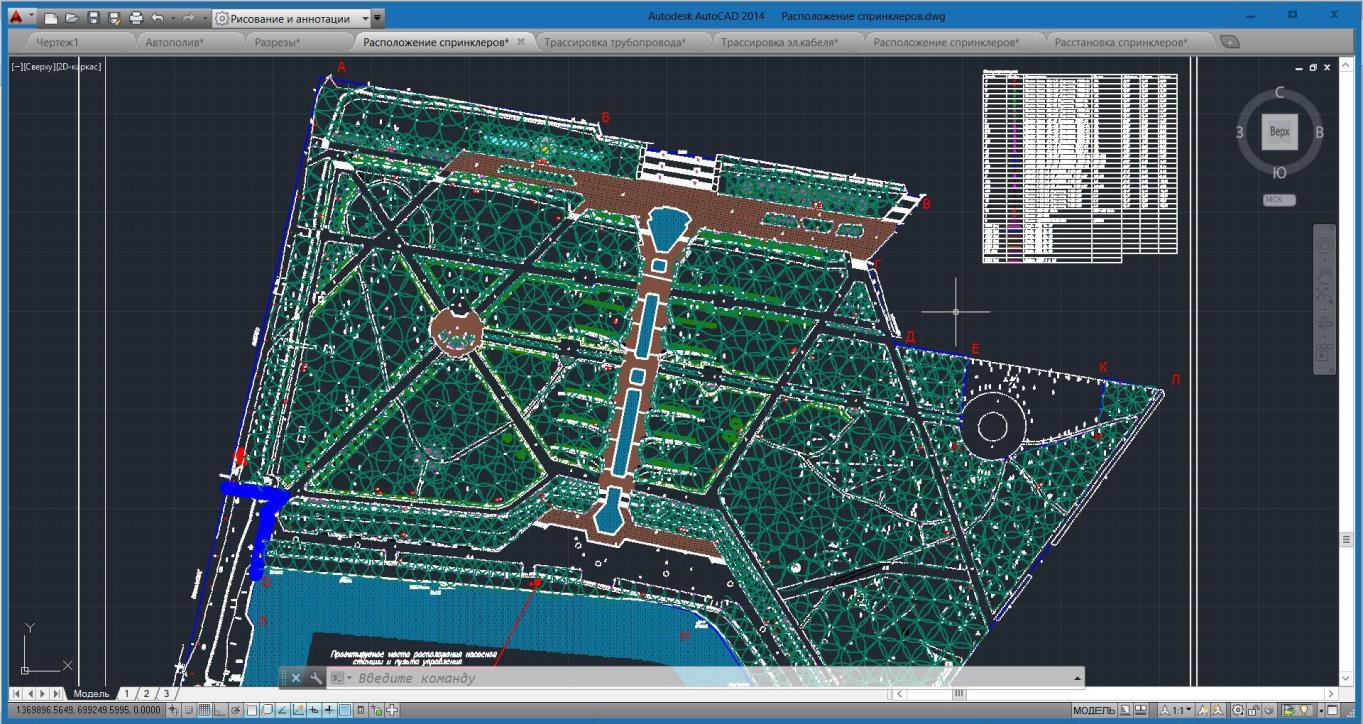Click the МОДЕЛЬ status bar button
The height and width of the screenshot is (724, 1363).
tap(1093, 711)
